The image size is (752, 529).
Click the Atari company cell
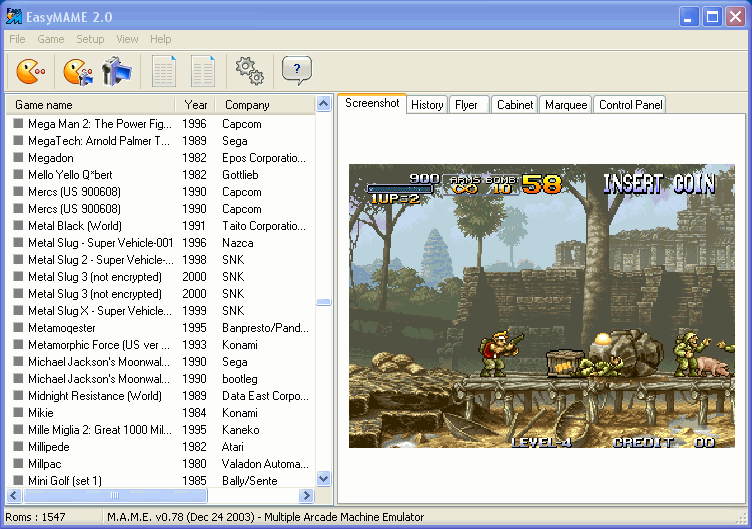pos(233,447)
